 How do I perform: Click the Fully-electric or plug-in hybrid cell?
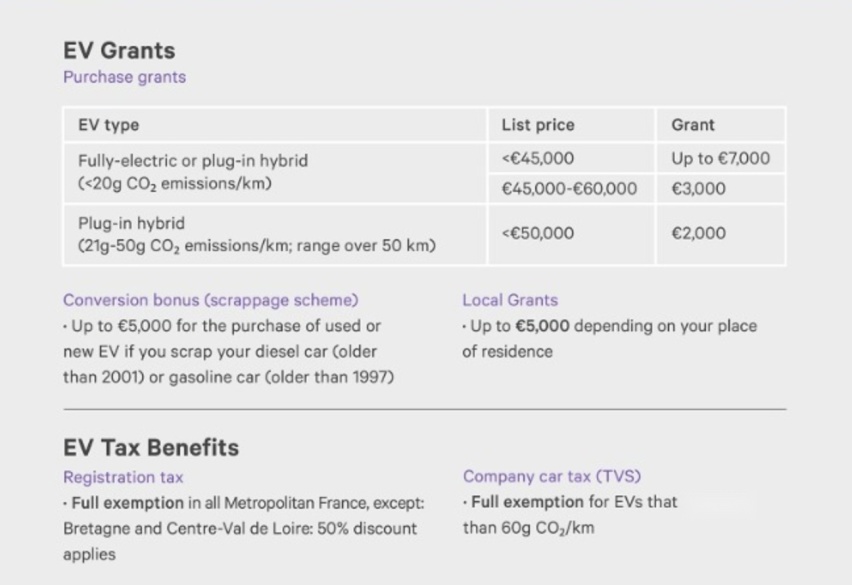275,173
